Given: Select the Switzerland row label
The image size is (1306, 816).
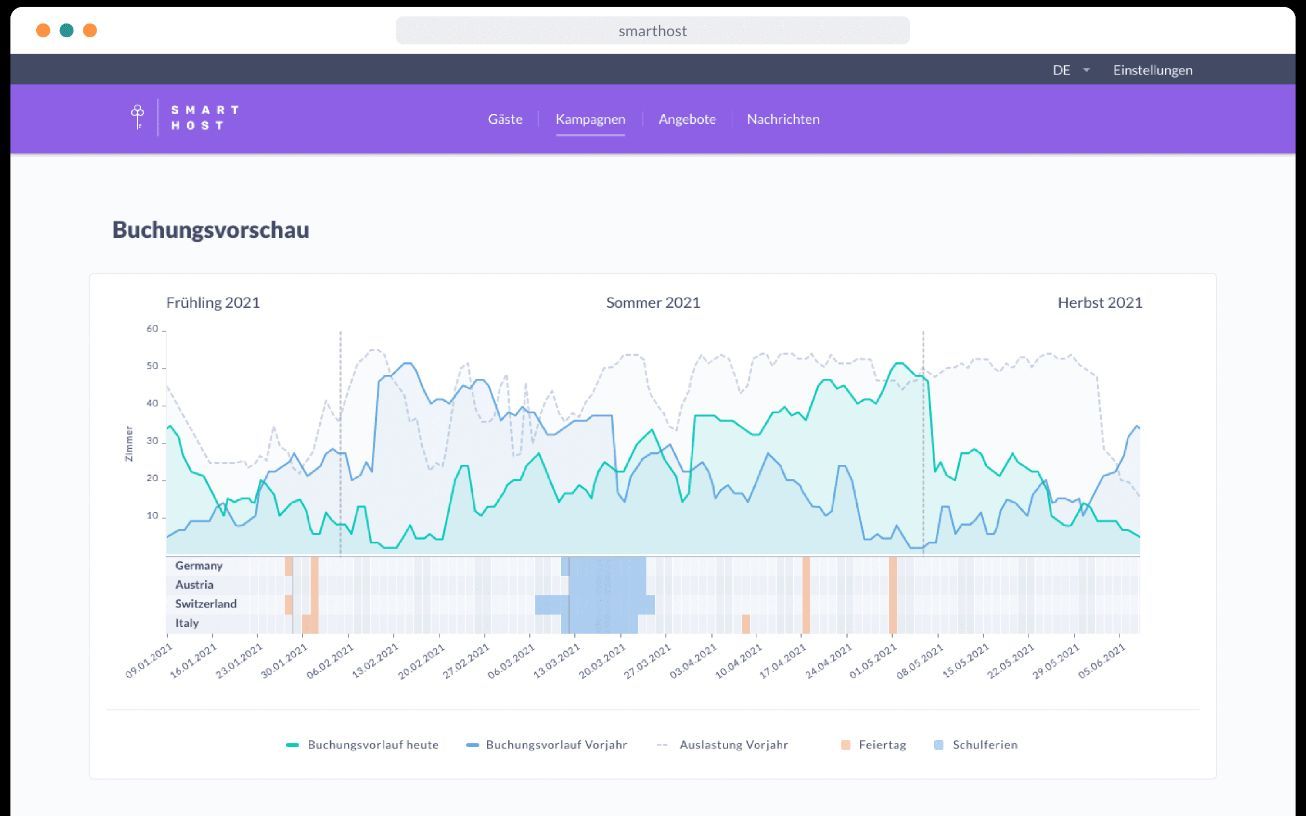Looking at the screenshot, I should (x=206, y=604).
